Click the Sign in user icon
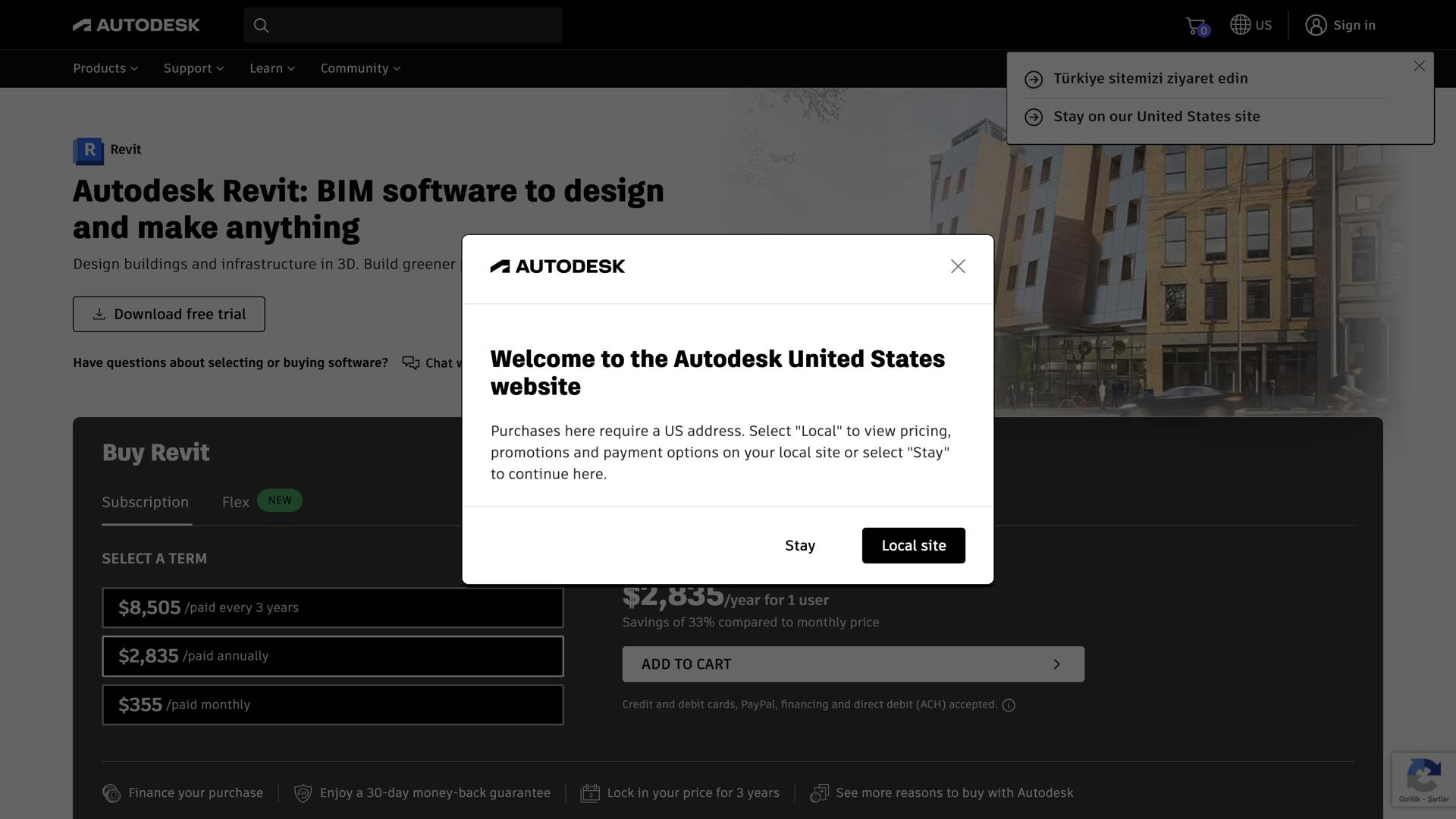Viewport: 1456px width, 819px height. (1316, 24)
